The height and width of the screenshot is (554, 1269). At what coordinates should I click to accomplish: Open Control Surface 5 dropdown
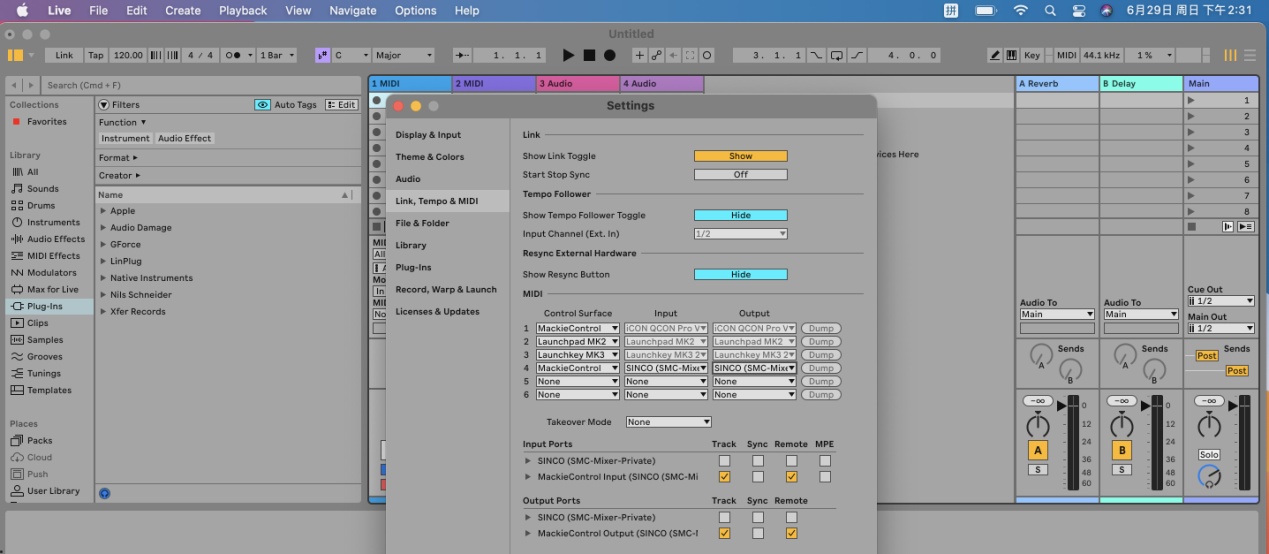coord(578,381)
